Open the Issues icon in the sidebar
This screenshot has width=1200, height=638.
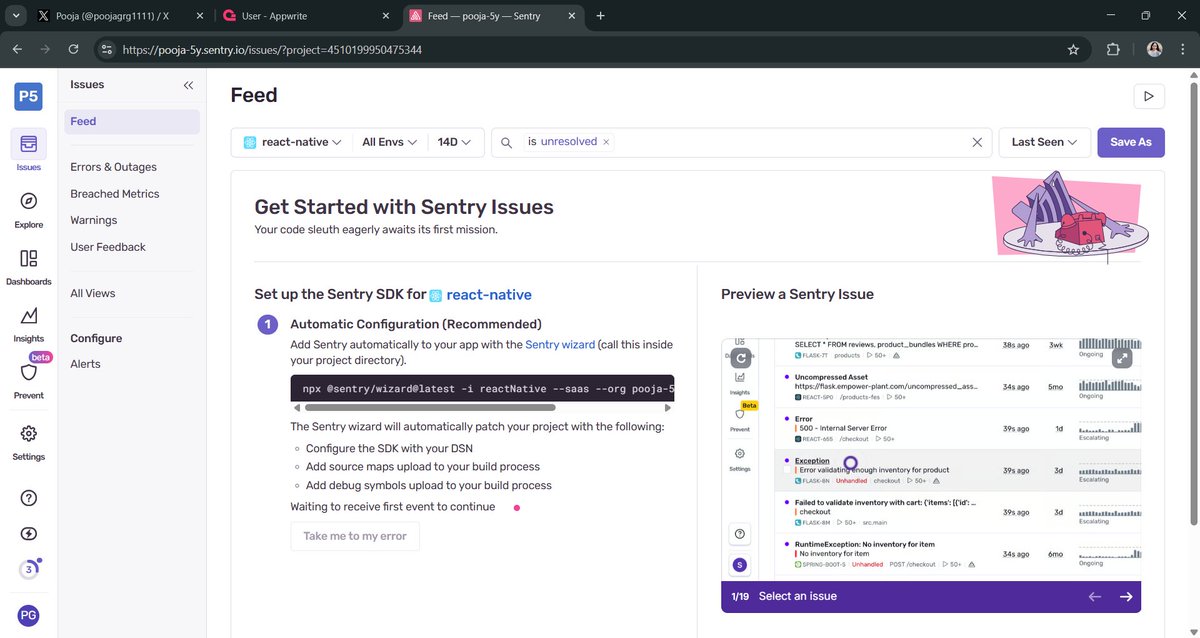pyautogui.click(x=29, y=144)
